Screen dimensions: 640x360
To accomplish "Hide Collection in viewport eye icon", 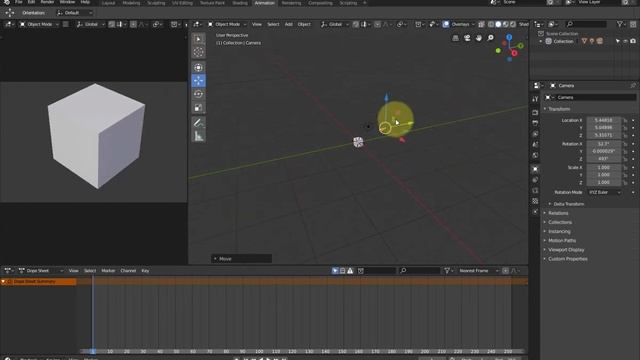I will (625, 41).
